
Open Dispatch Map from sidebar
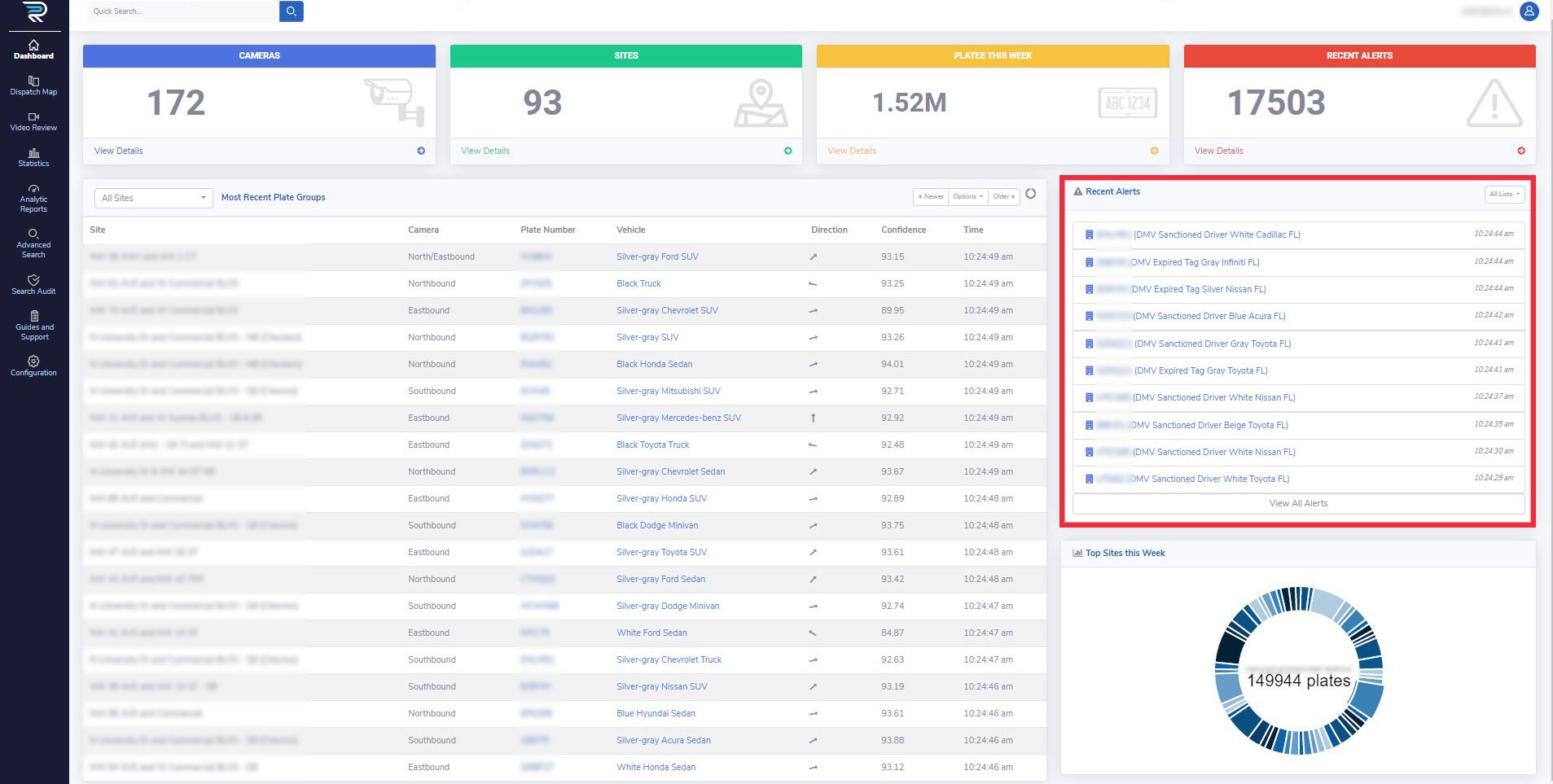coord(33,85)
